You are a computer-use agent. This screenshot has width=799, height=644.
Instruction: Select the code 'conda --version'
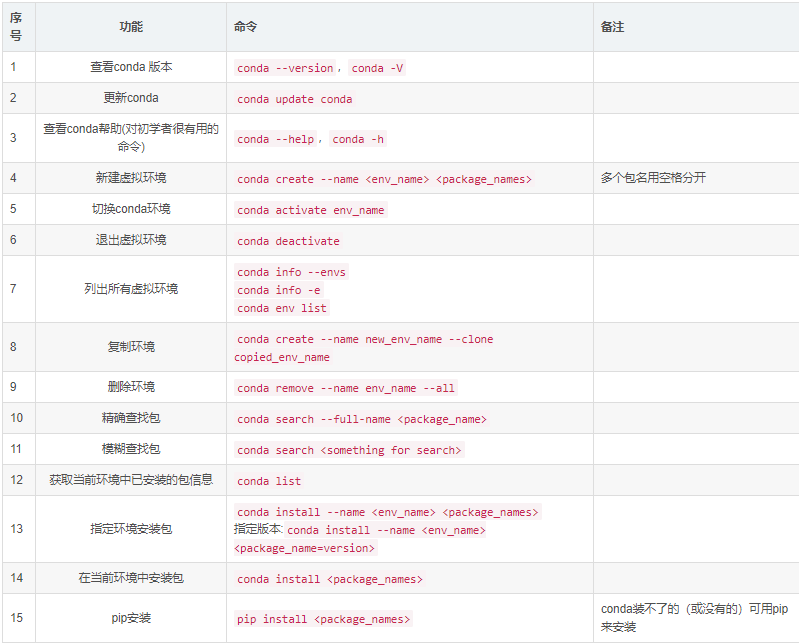click(285, 68)
